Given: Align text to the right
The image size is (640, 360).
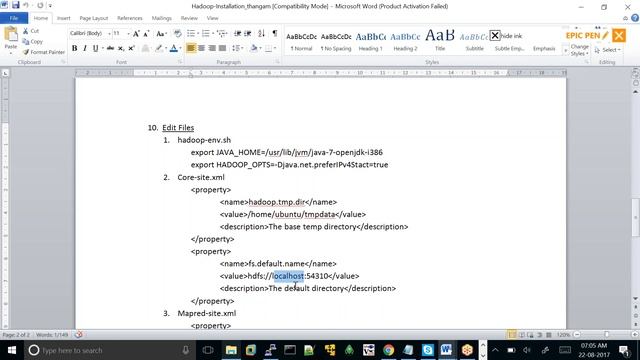Looking at the screenshot, I should tap(212, 48).
